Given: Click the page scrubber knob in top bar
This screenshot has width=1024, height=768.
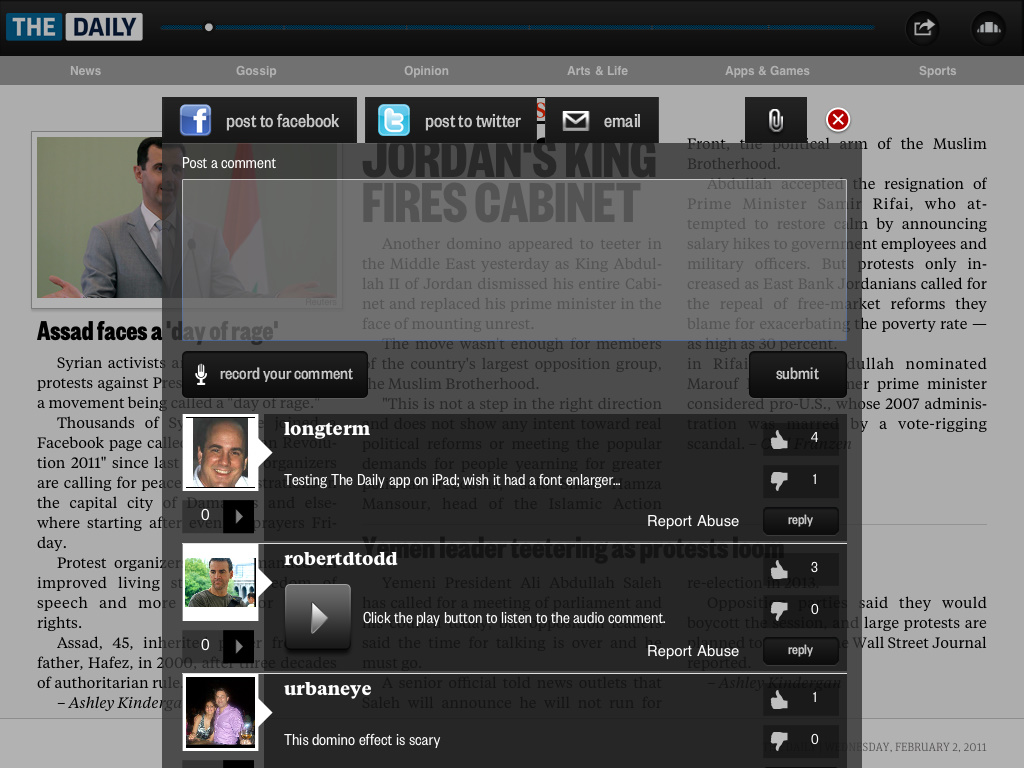Looking at the screenshot, I should (x=208, y=27).
